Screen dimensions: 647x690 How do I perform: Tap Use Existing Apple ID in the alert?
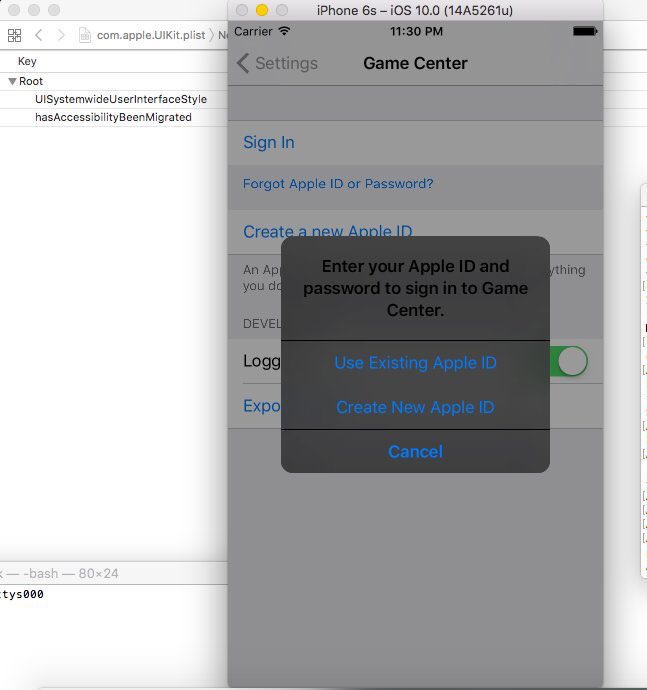(x=415, y=363)
